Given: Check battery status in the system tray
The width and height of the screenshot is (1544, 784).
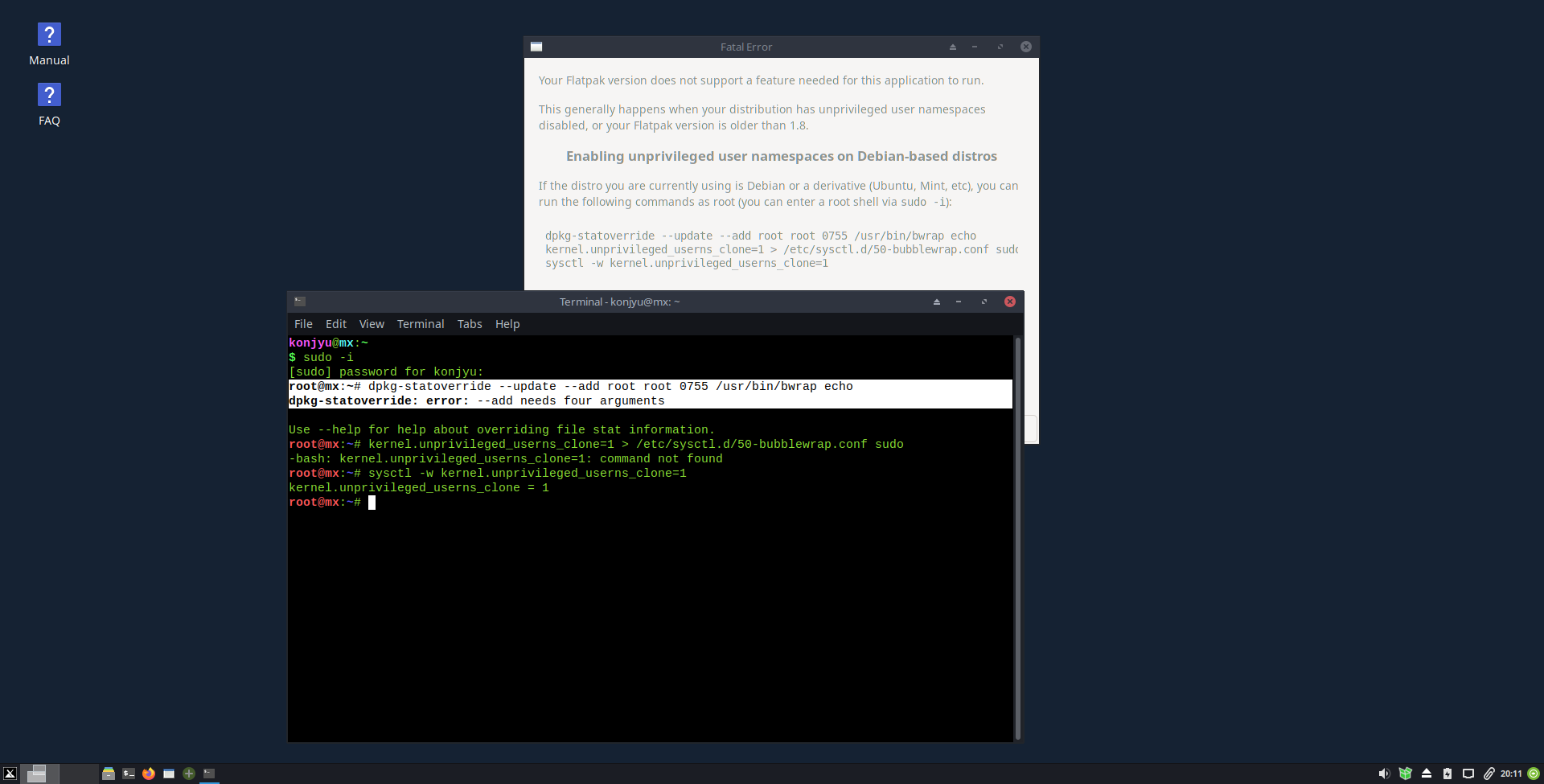Looking at the screenshot, I should pyautogui.click(x=1447, y=774).
